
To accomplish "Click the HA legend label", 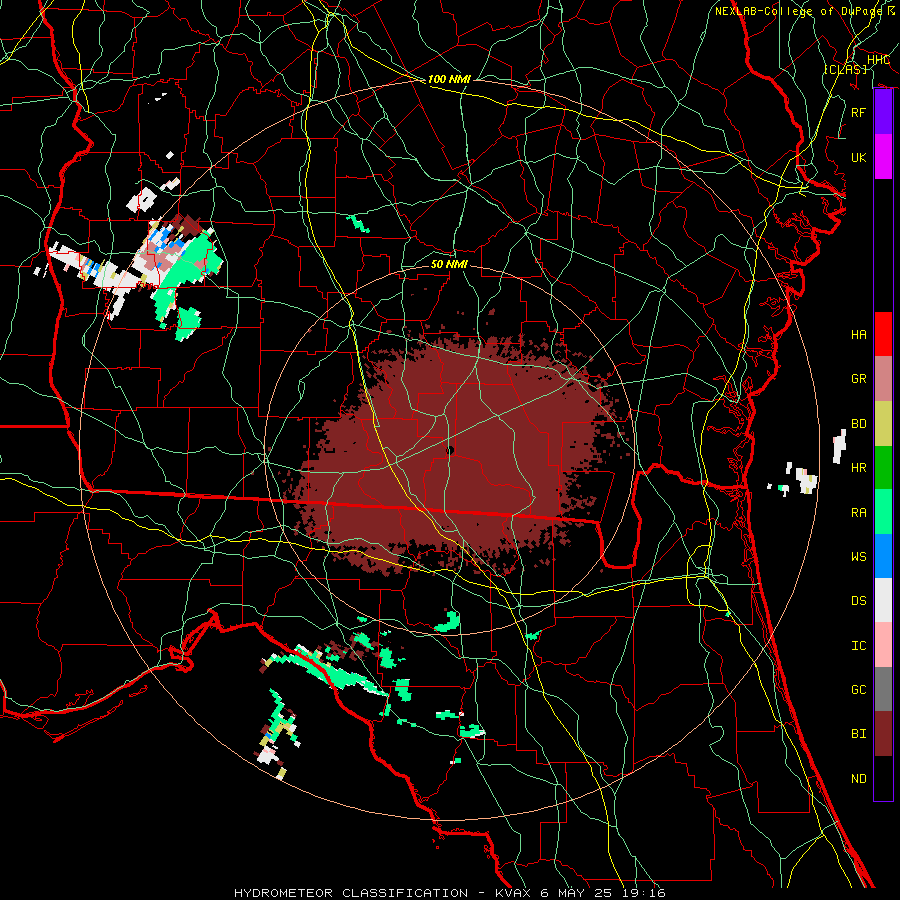I will pyautogui.click(x=858, y=334).
